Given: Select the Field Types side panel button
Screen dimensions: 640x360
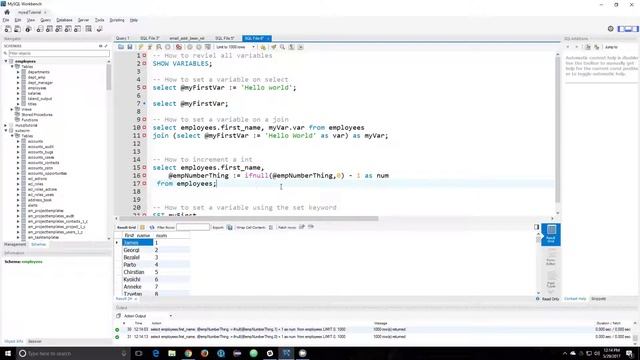Looking at the screenshot, I should pos(551,280).
